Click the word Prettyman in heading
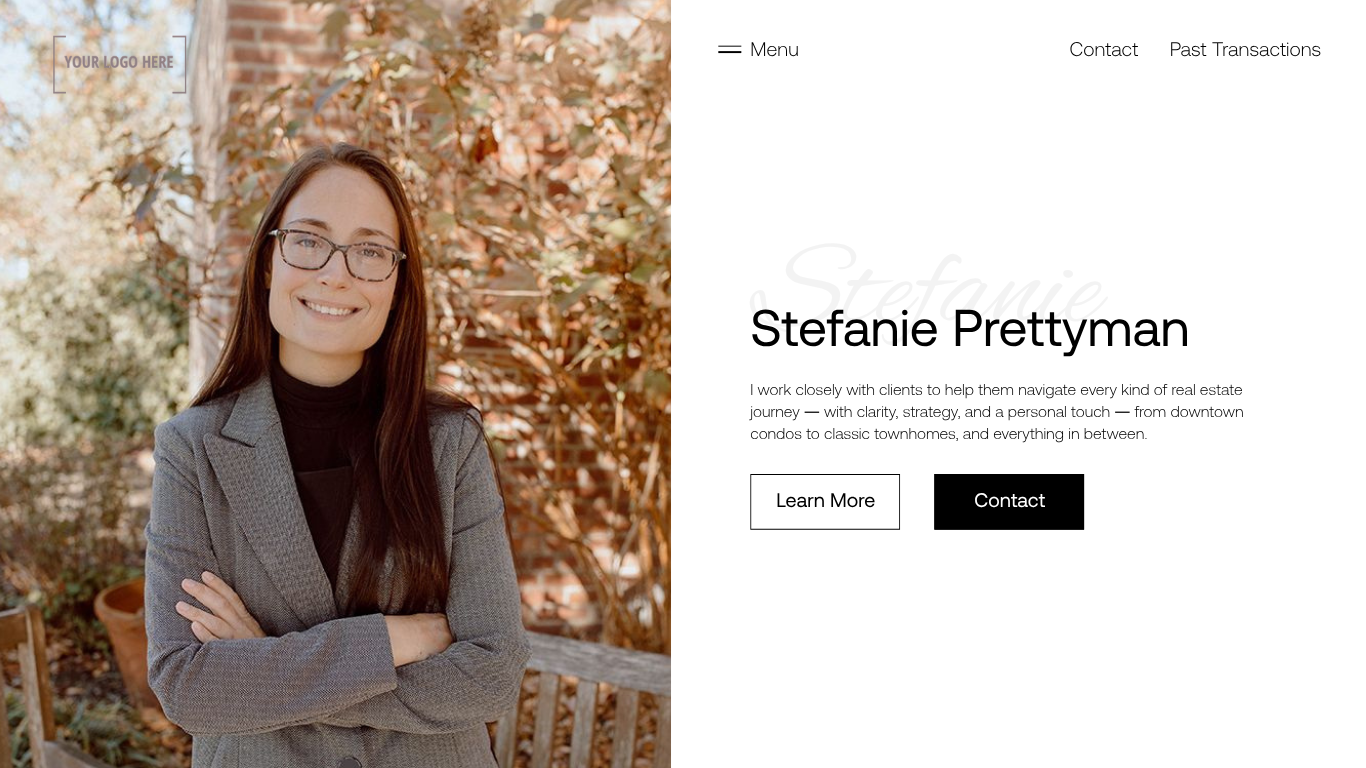This screenshot has width=1366, height=768. (1070, 329)
